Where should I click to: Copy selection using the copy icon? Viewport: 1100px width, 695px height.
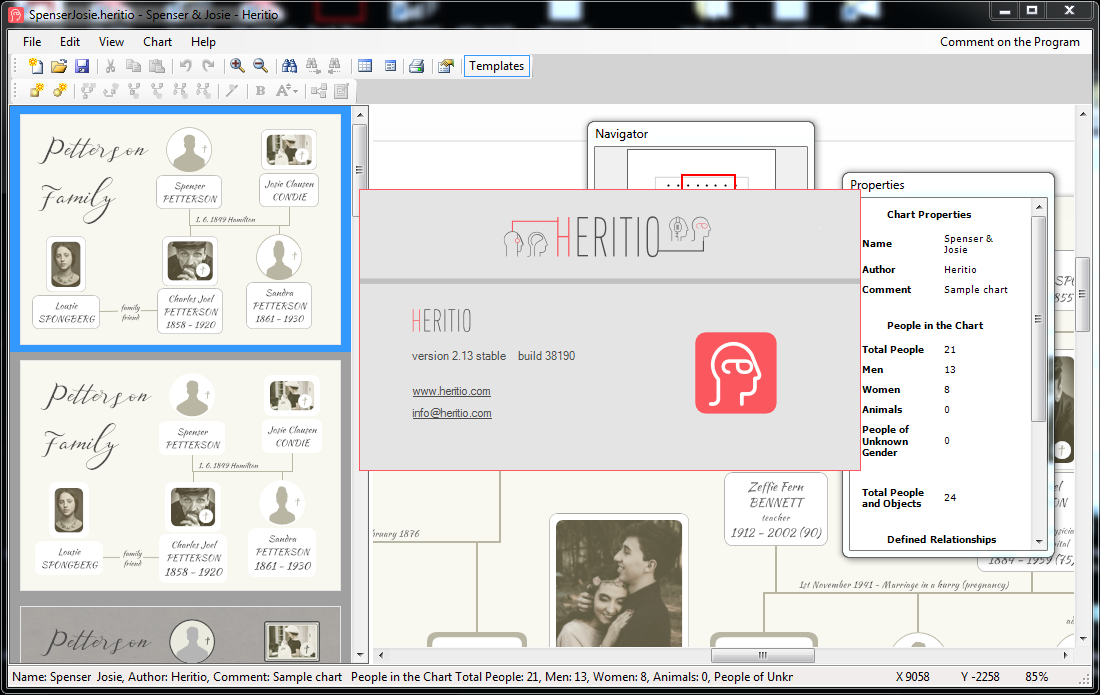coord(133,66)
